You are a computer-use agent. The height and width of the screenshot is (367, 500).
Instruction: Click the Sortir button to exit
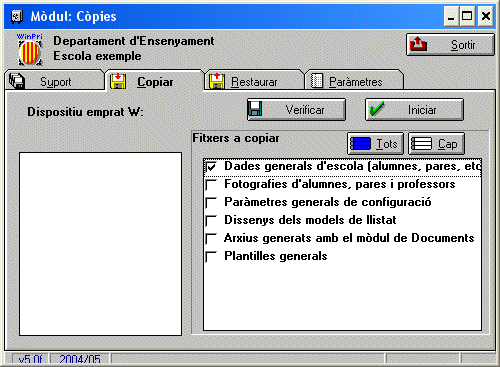(x=450, y=44)
